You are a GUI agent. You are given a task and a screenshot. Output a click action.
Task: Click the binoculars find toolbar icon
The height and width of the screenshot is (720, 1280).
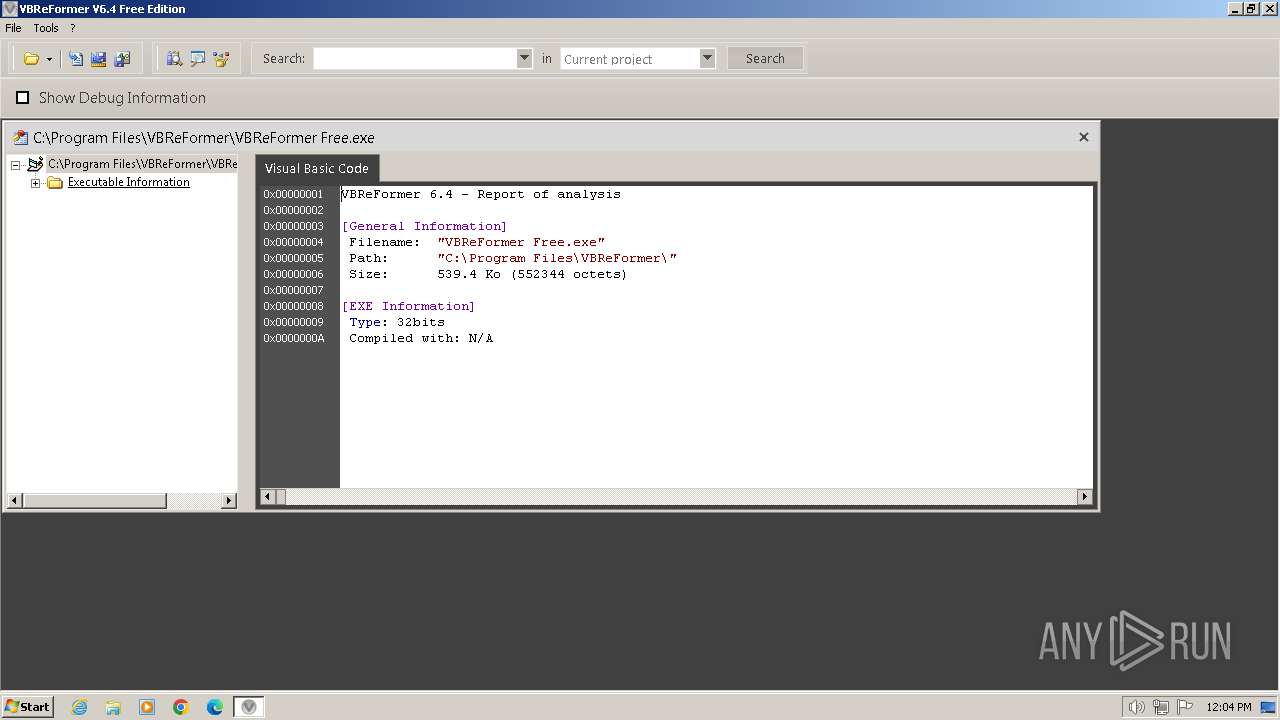174,59
